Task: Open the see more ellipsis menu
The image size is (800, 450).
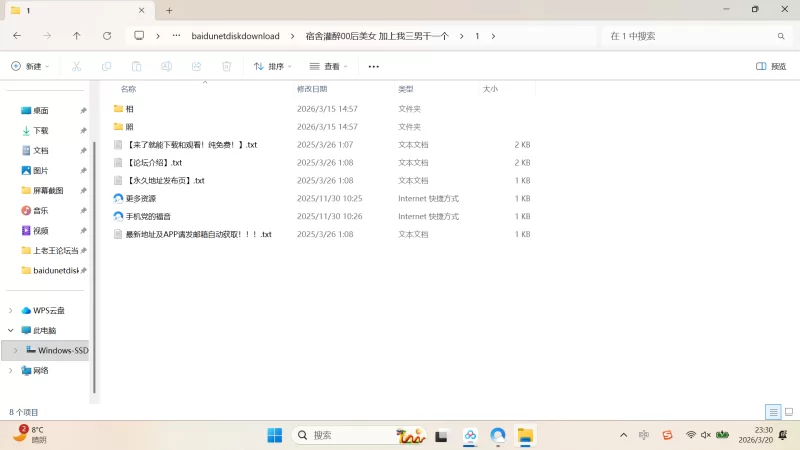Action: point(374,66)
